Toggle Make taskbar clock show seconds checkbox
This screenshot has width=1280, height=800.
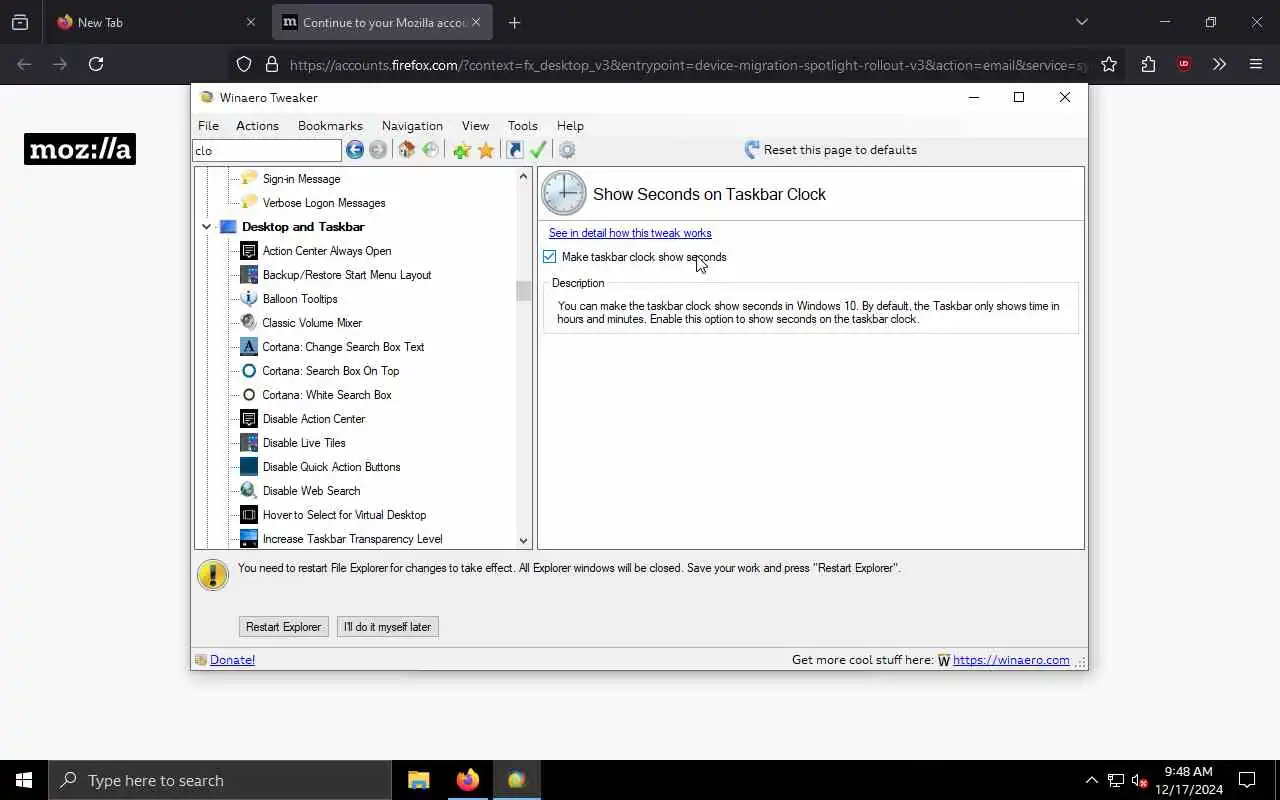pos(550,257)
